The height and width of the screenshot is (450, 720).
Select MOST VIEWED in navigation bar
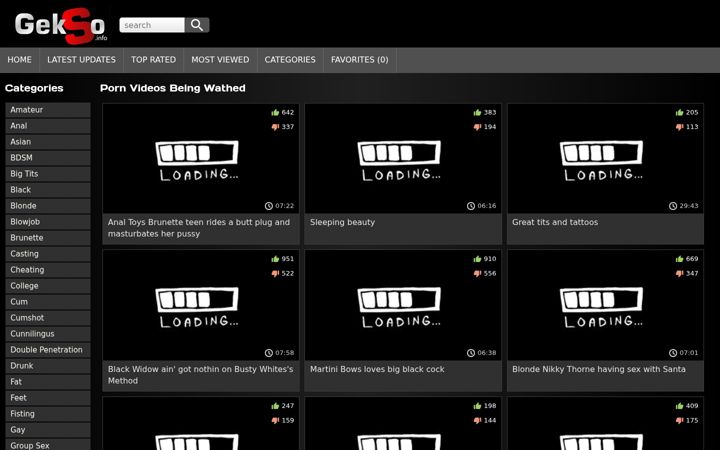coord(220,60)
